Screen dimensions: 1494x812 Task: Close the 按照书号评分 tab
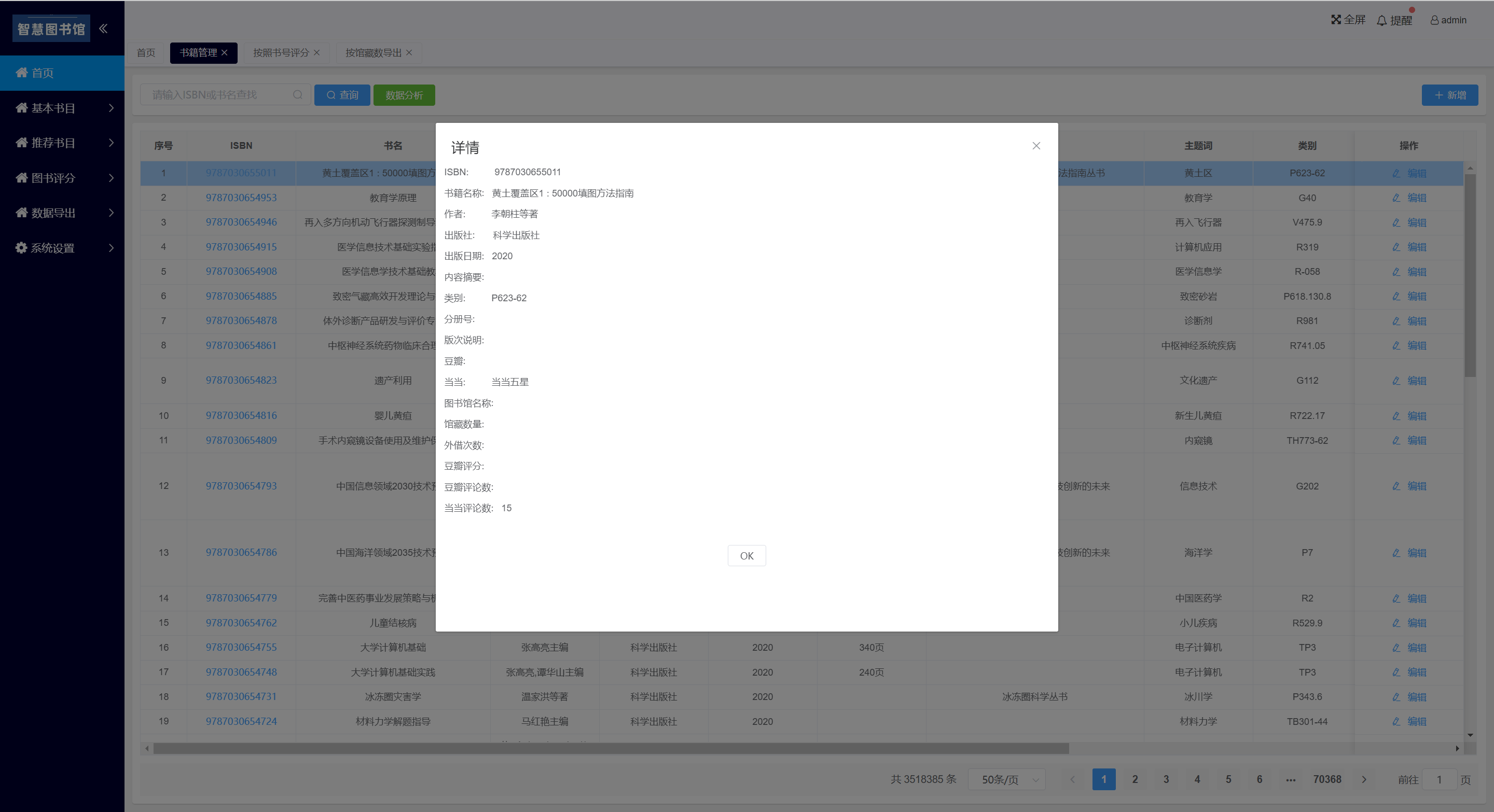pyautogui.click(x=316, y=53)
